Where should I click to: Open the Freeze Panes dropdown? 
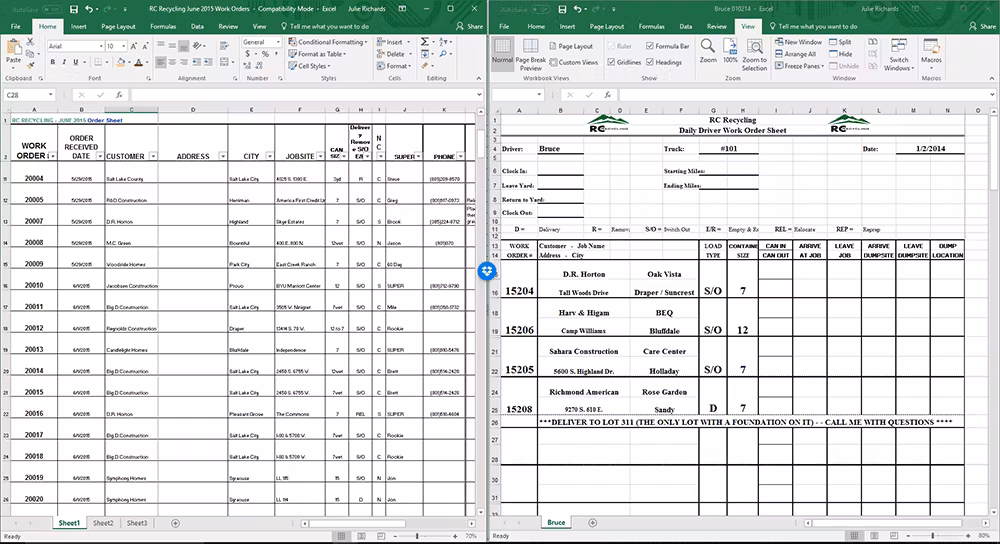pos(802,67)
